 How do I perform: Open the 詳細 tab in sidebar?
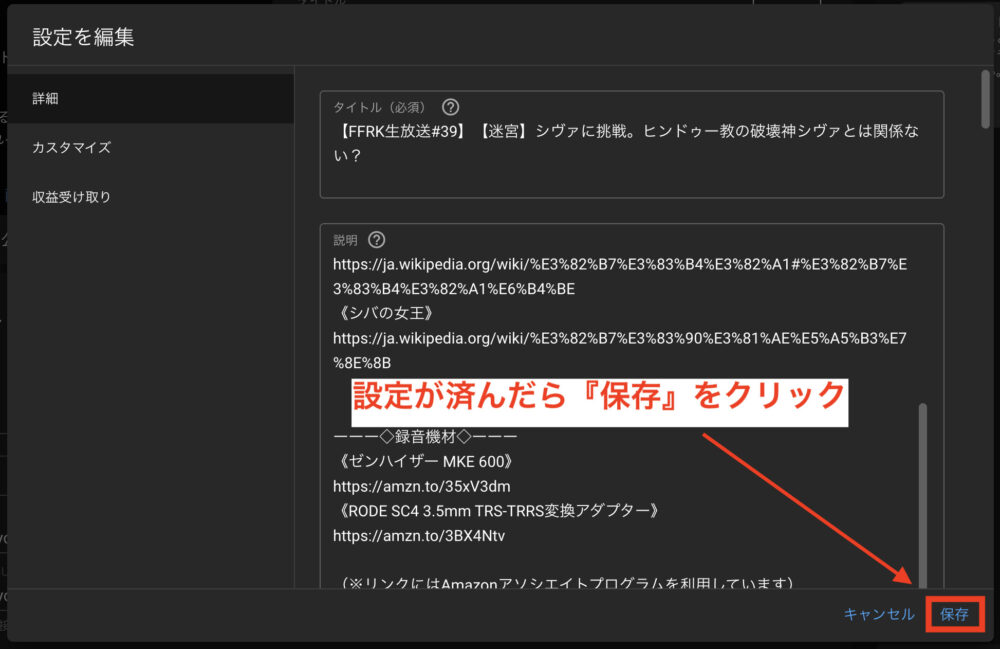(151, 98)
